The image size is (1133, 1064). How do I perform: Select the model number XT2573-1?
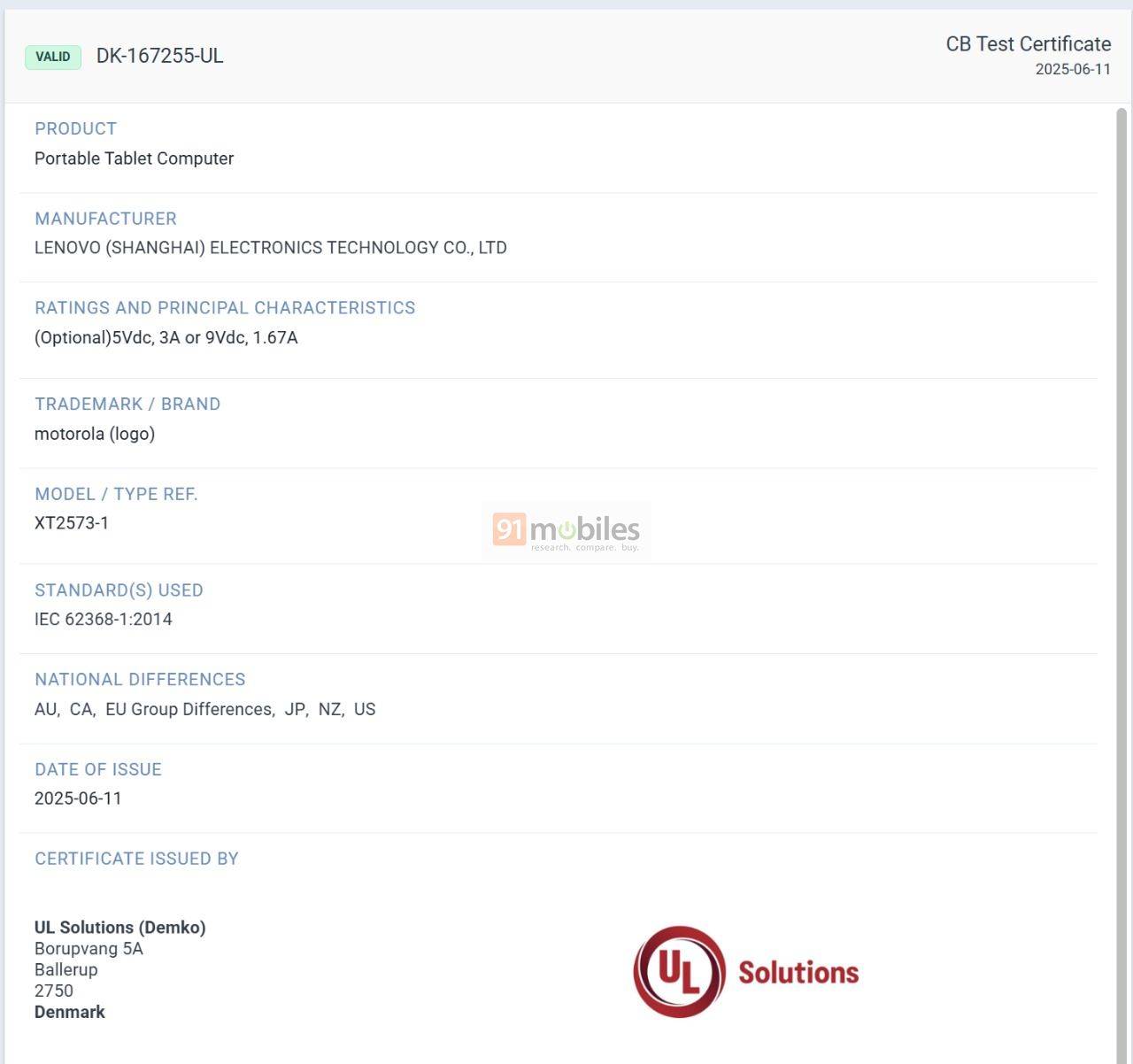click(x=72, y=523)
